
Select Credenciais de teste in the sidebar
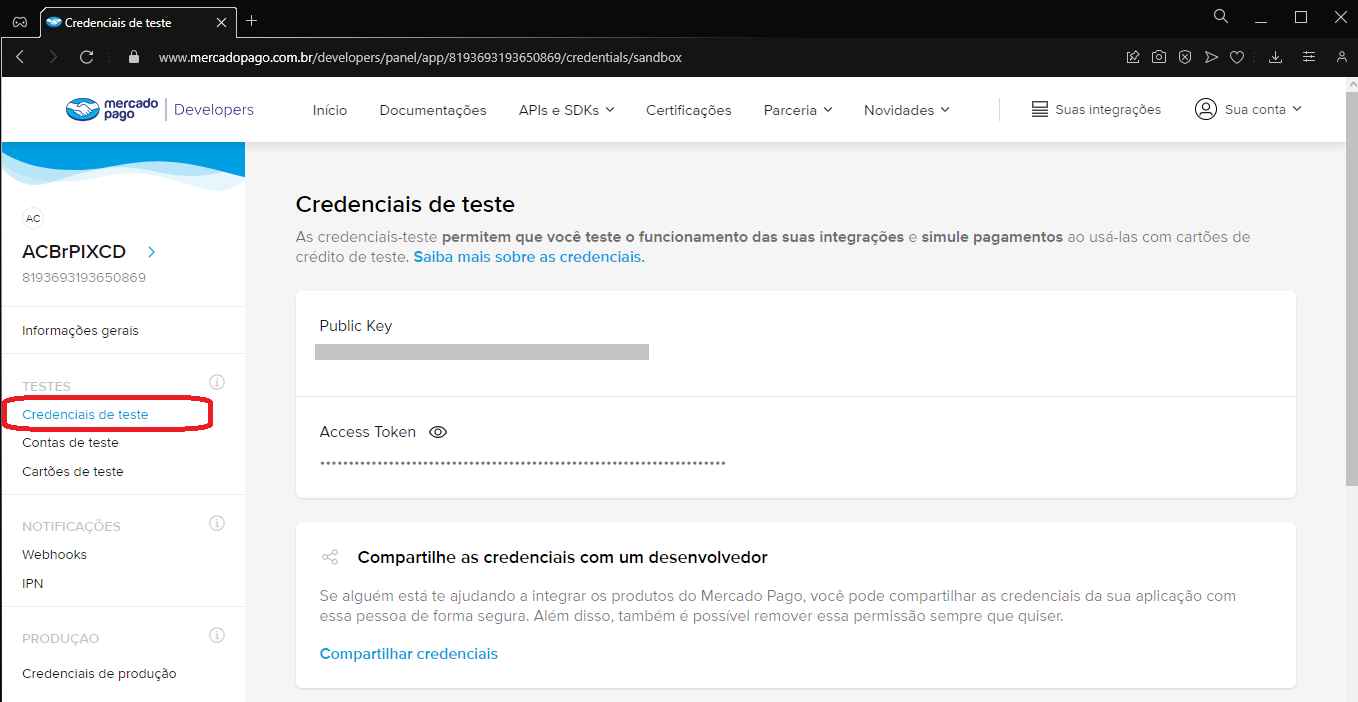coord(85,414)
